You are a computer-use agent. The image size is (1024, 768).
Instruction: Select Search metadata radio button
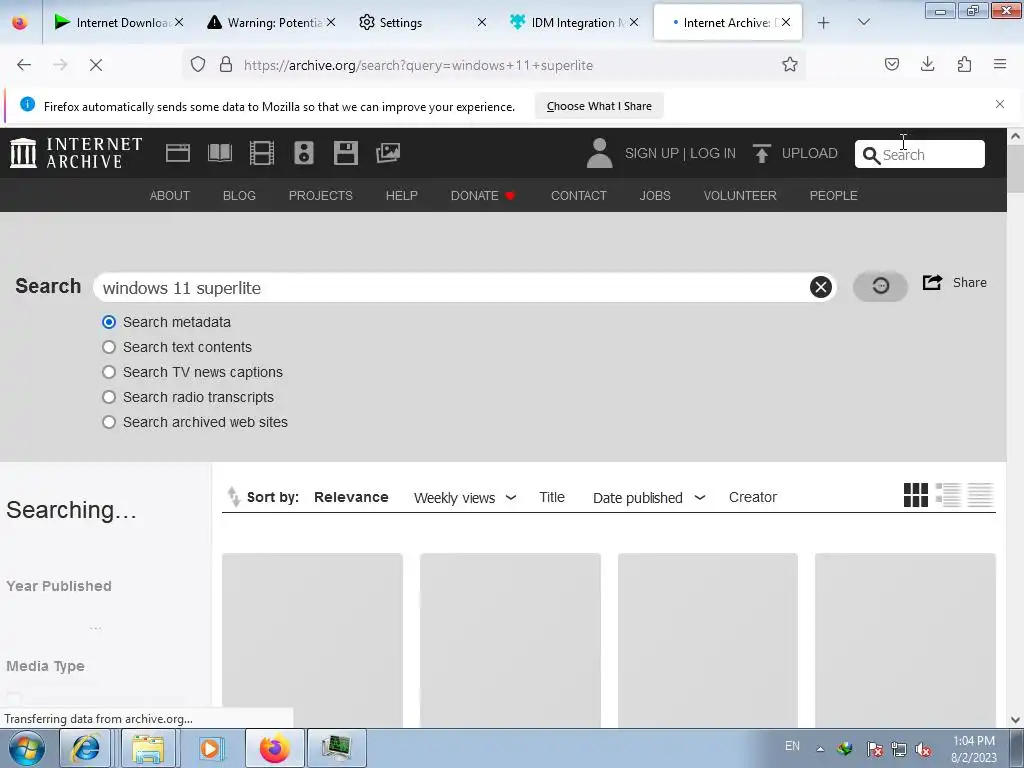click(x=109, y=322)
